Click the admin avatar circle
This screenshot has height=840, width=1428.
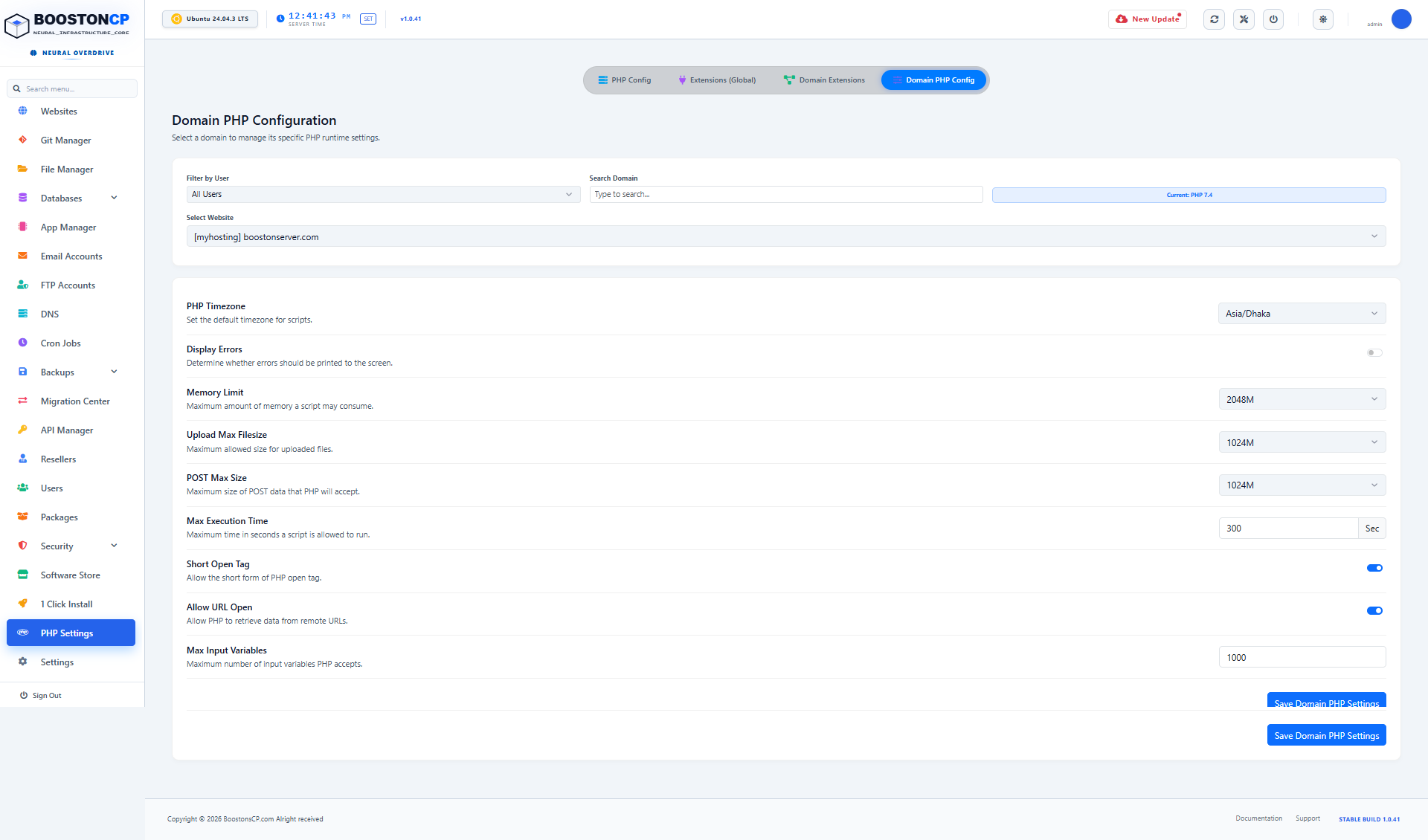tap(1401, 19)
